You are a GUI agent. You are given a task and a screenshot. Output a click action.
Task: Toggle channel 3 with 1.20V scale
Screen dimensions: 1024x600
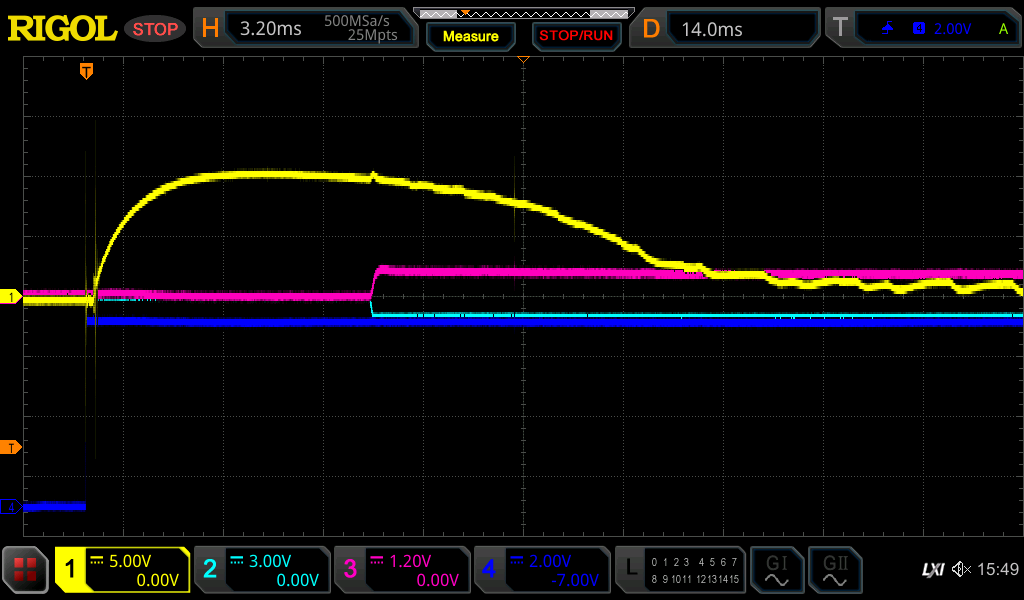(x=401, y=570)
